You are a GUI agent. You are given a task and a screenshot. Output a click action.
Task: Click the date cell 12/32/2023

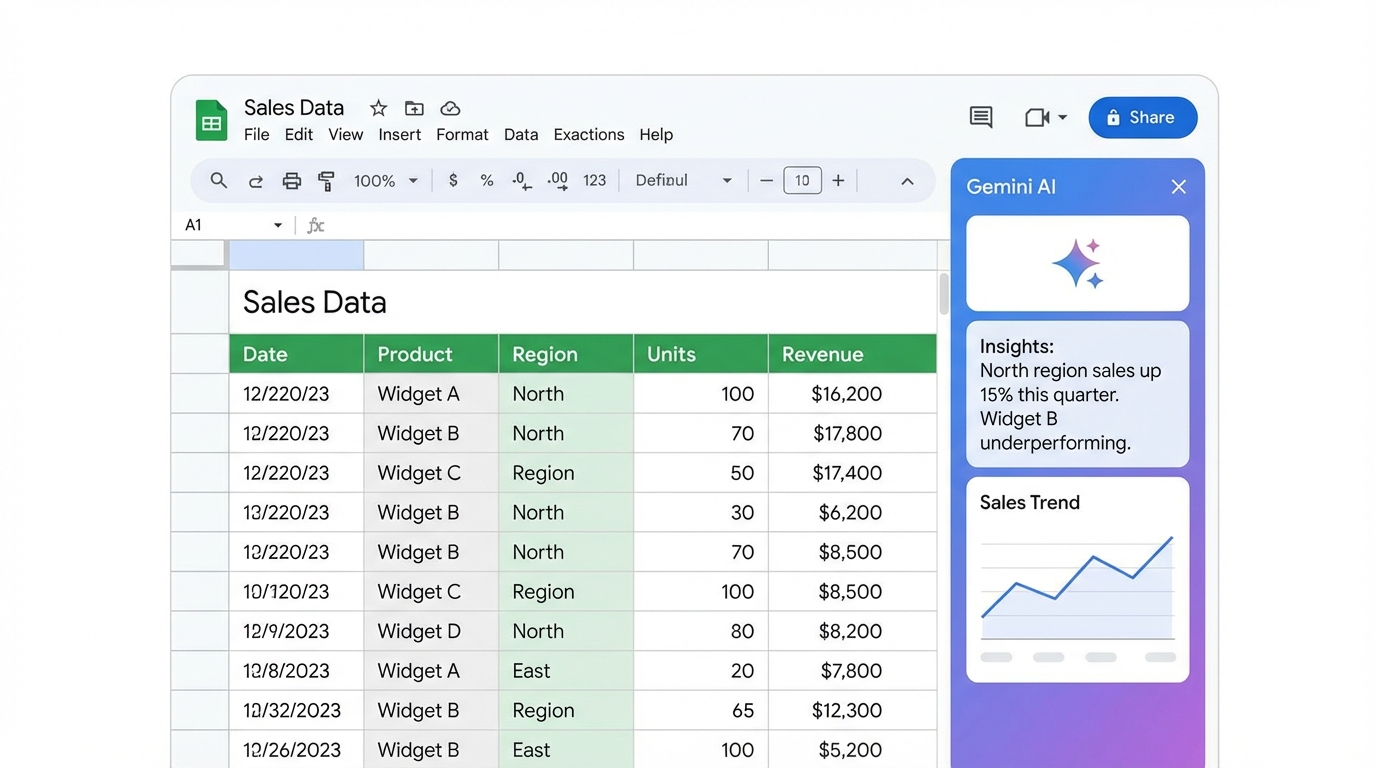coord(296,710)
